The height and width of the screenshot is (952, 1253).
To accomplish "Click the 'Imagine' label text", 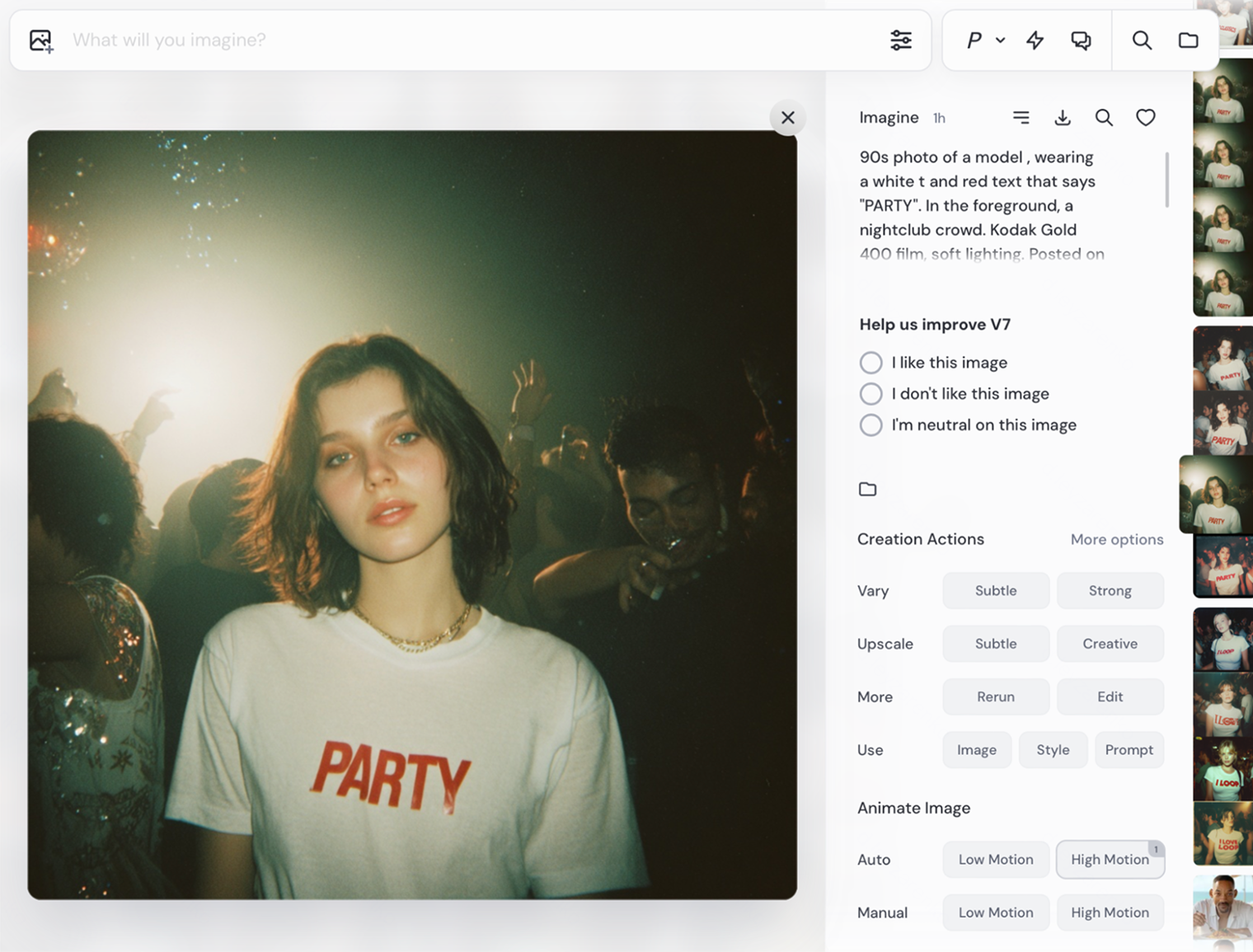I will click(x=889, y=118).
